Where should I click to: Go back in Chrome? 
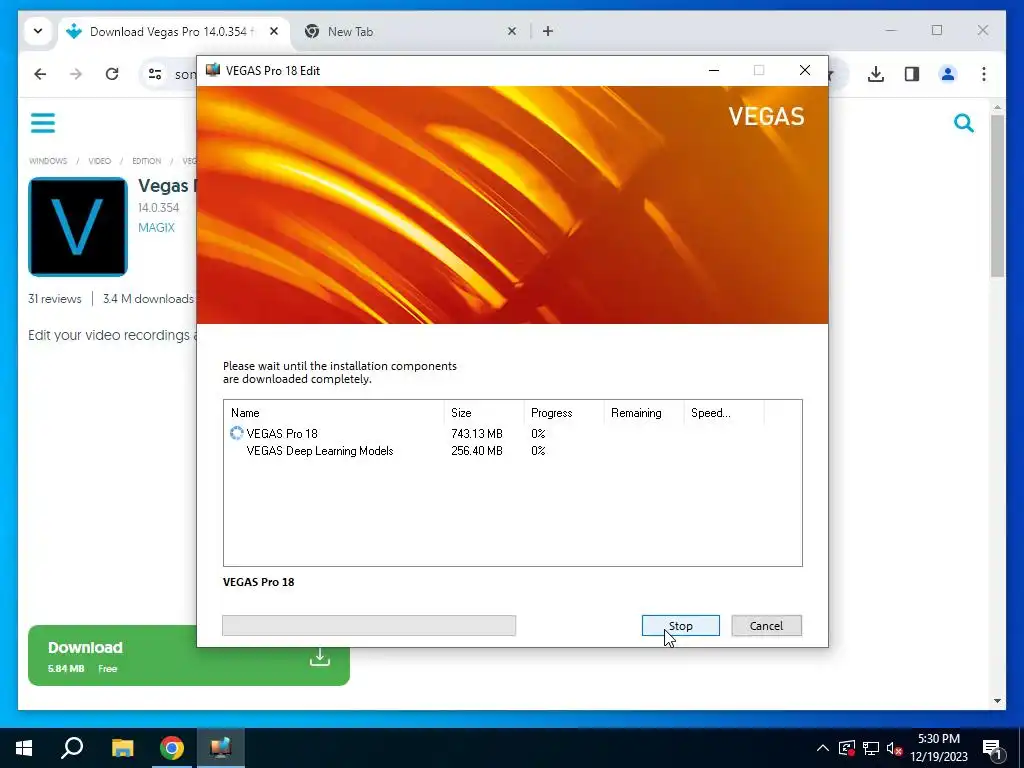pyautogui.click(x=40, y=74)
